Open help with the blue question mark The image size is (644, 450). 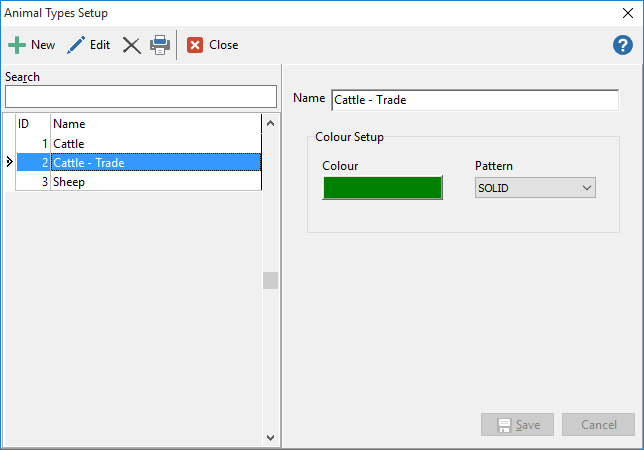623,45
